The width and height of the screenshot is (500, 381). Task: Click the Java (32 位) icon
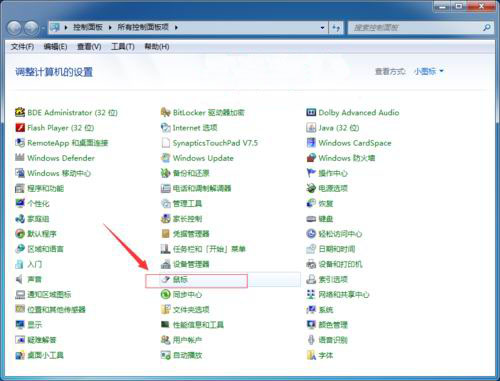coord(311,128)
